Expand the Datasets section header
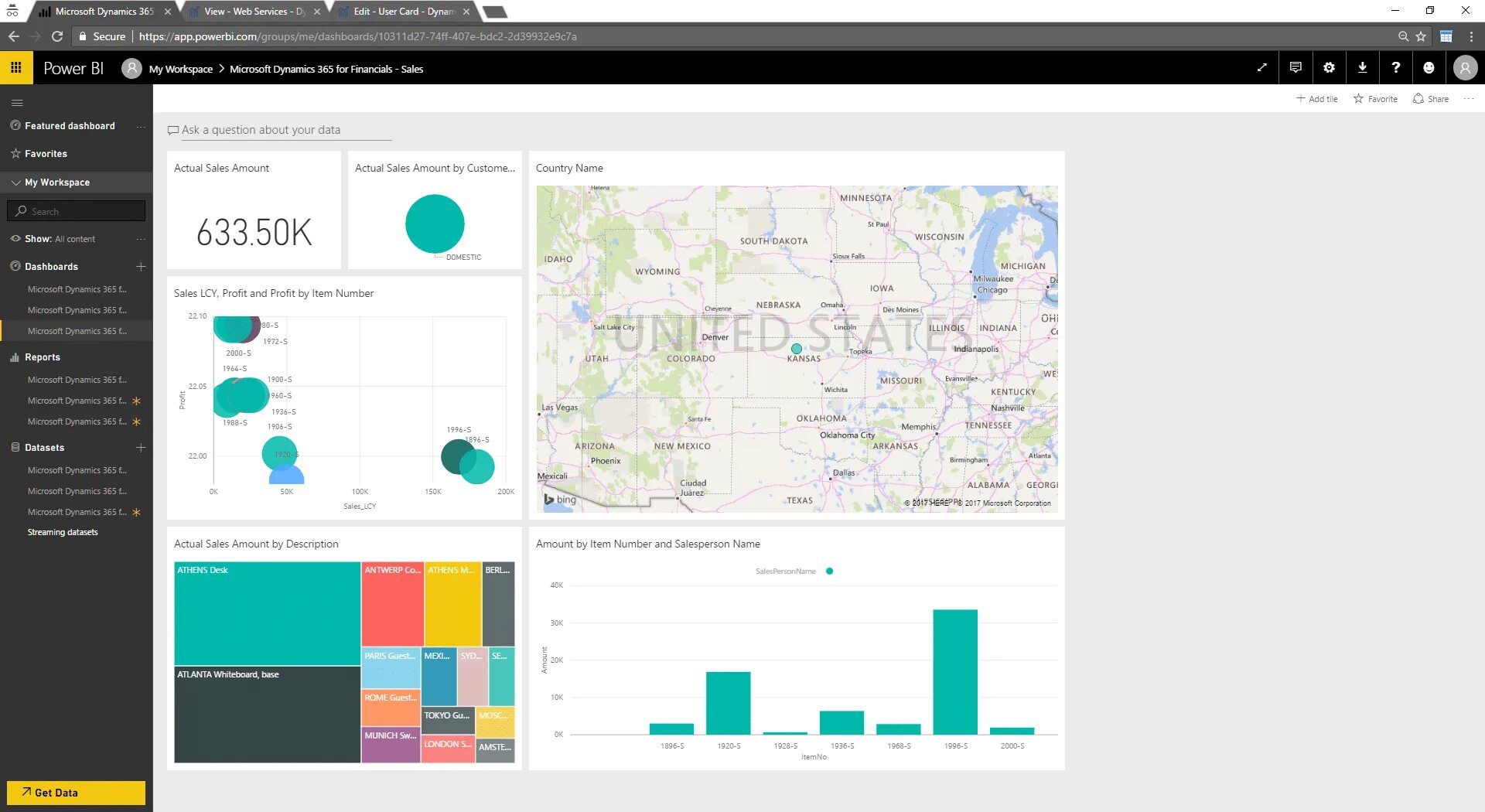 [x=44, y=448]
